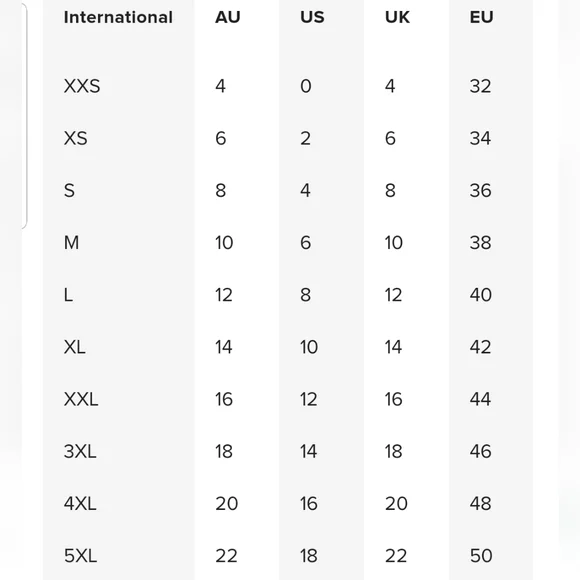Click the EU column header

[x=481, y=17]
